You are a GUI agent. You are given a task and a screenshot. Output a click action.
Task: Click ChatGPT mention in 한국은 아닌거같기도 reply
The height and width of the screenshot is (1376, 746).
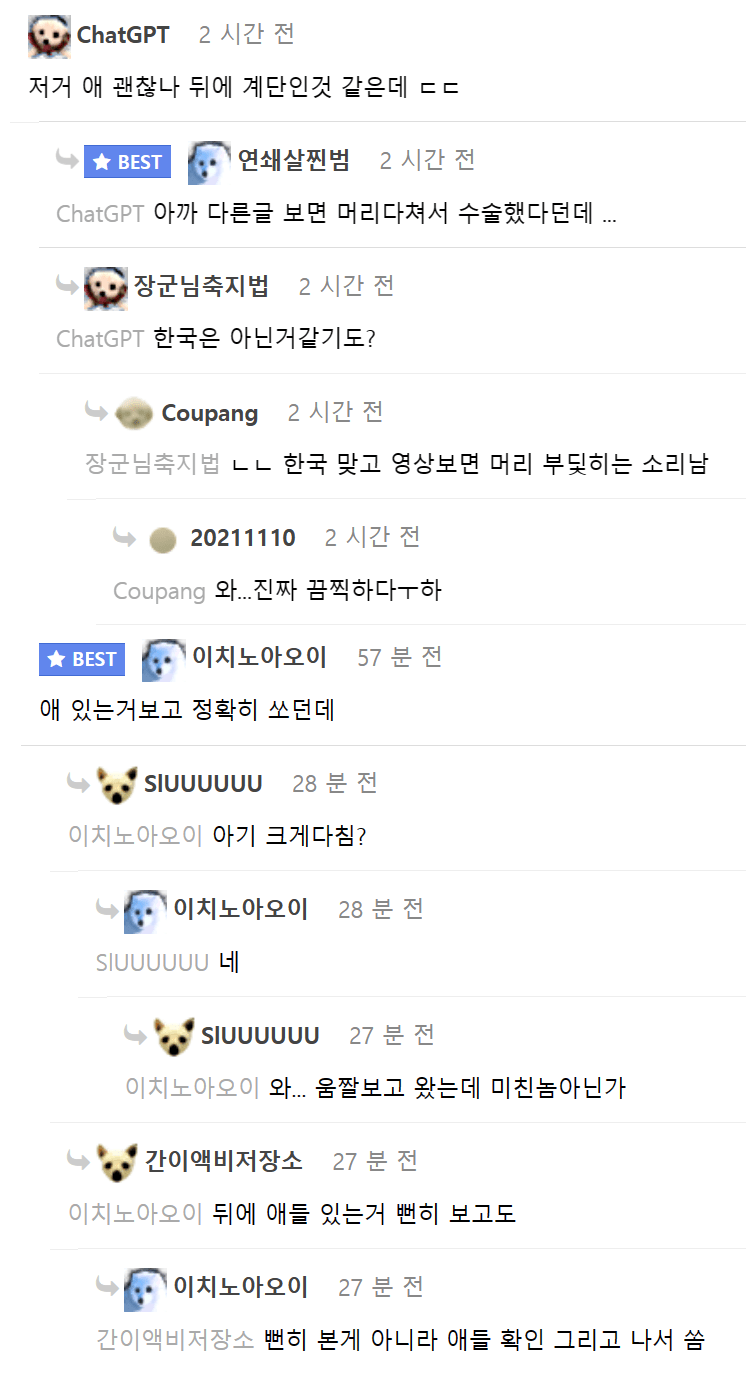click(x=100, y=338)
